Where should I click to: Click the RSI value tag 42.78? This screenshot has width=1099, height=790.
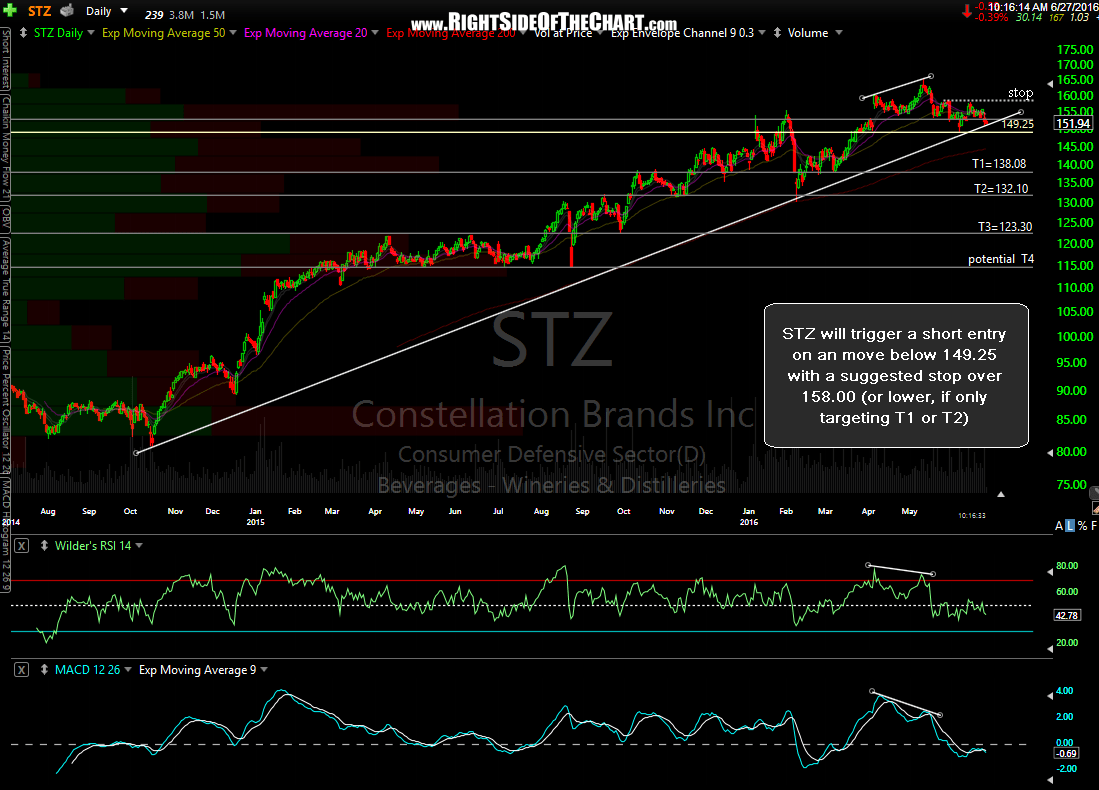point(1067,615)
